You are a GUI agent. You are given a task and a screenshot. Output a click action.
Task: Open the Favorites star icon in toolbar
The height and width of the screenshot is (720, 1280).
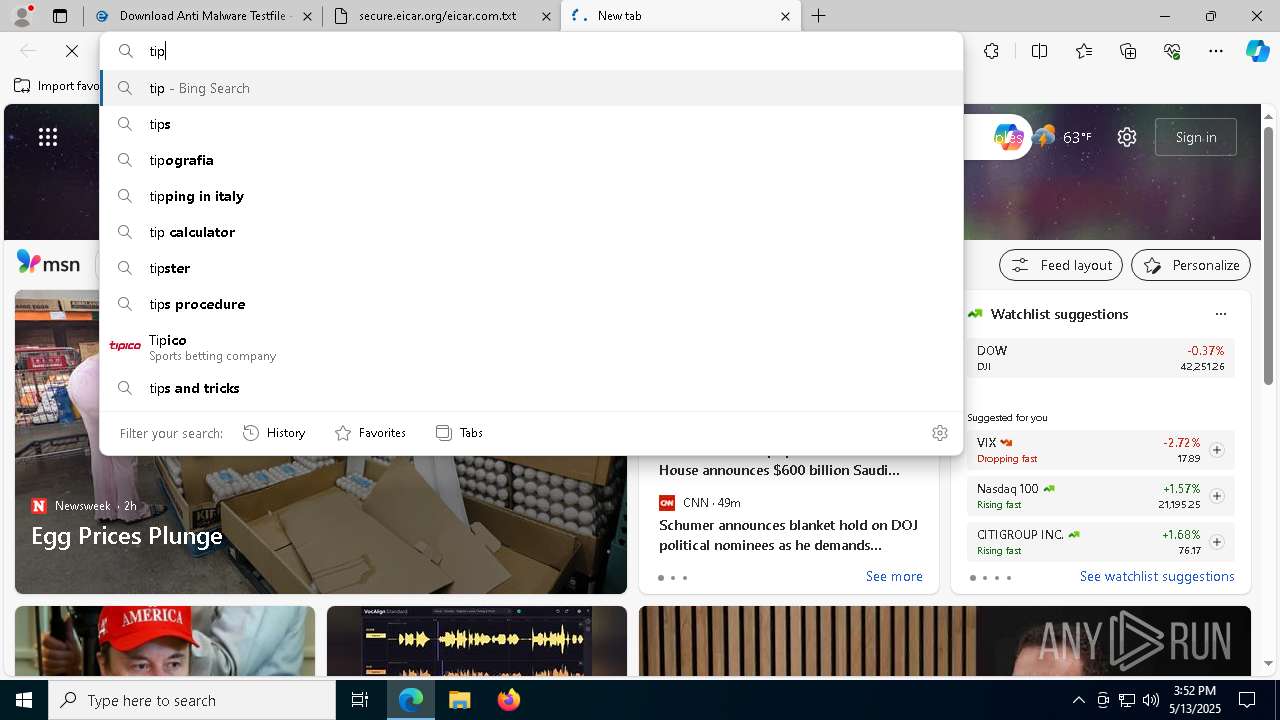pyautogui.click(x=1084, y=51)
